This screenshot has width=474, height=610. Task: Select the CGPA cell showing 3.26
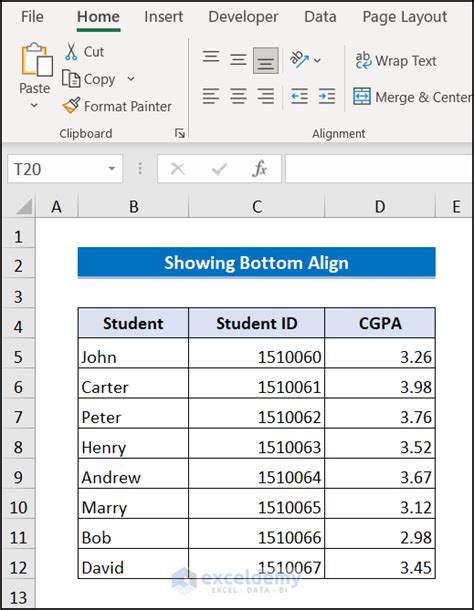pyautogui.click(x=380, y=353)
